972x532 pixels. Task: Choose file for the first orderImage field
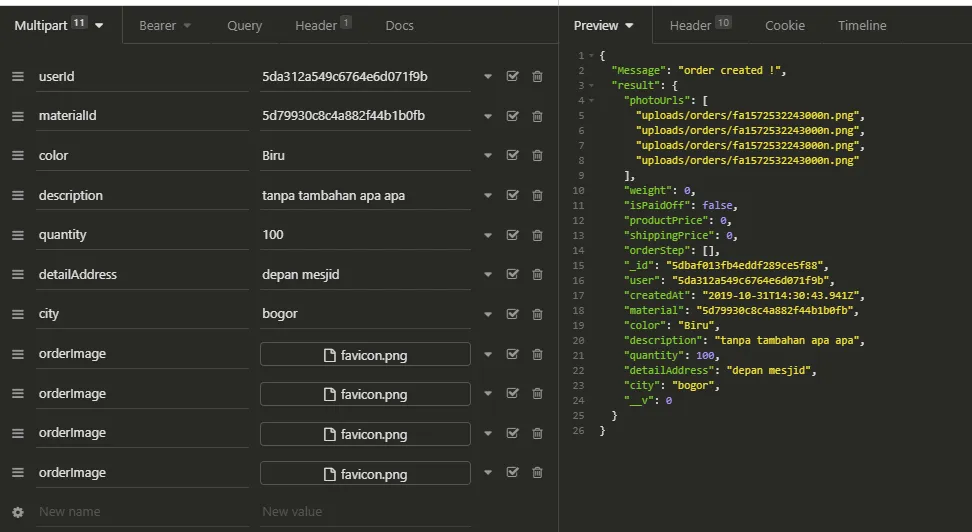click(365, 354)
